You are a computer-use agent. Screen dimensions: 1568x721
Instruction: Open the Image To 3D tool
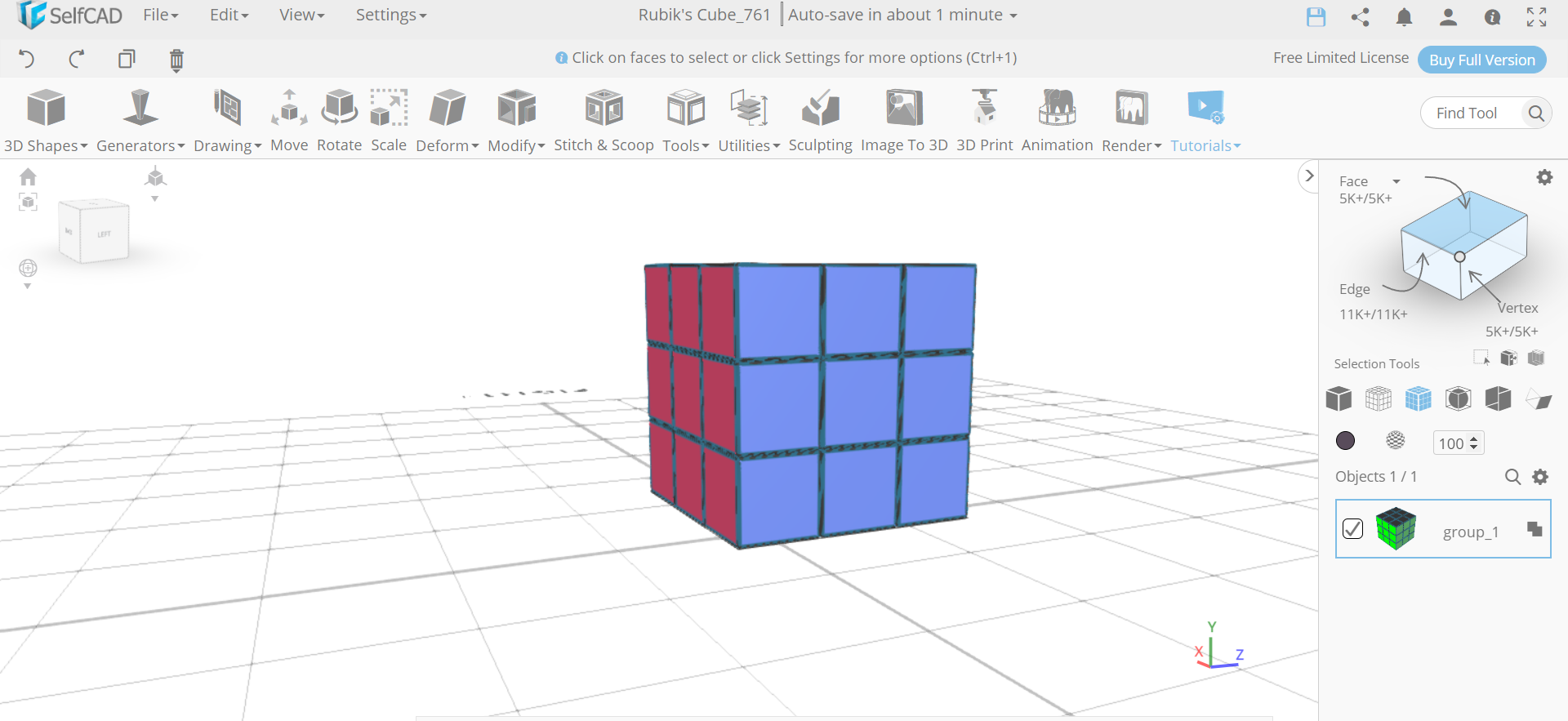[904, 108]
